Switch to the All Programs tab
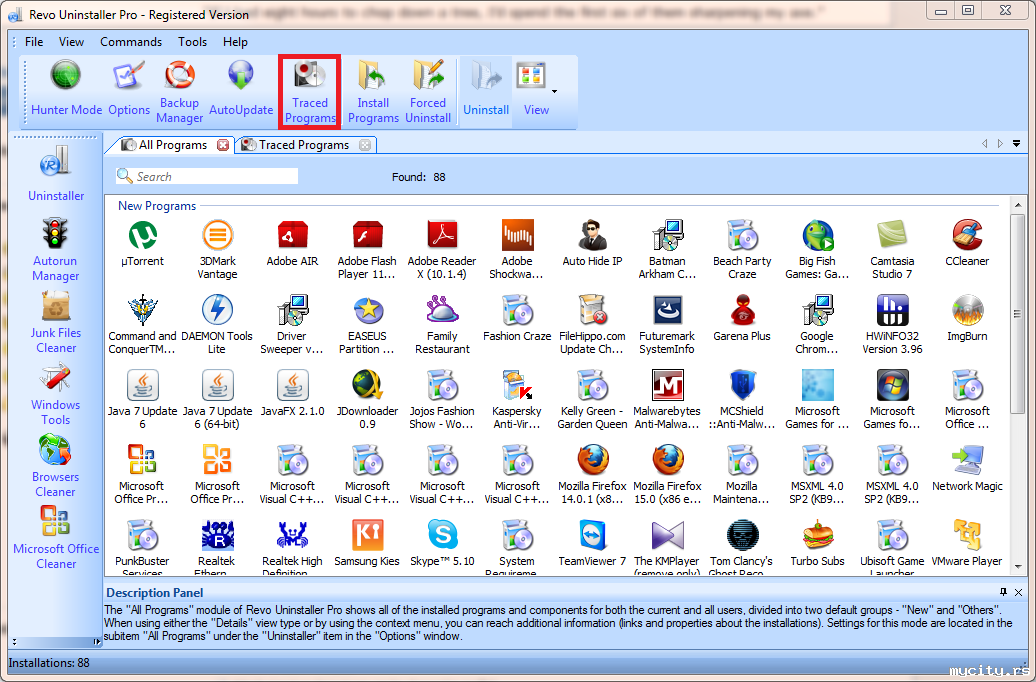This screenshot has height=682, width=1036. point(172,145)
